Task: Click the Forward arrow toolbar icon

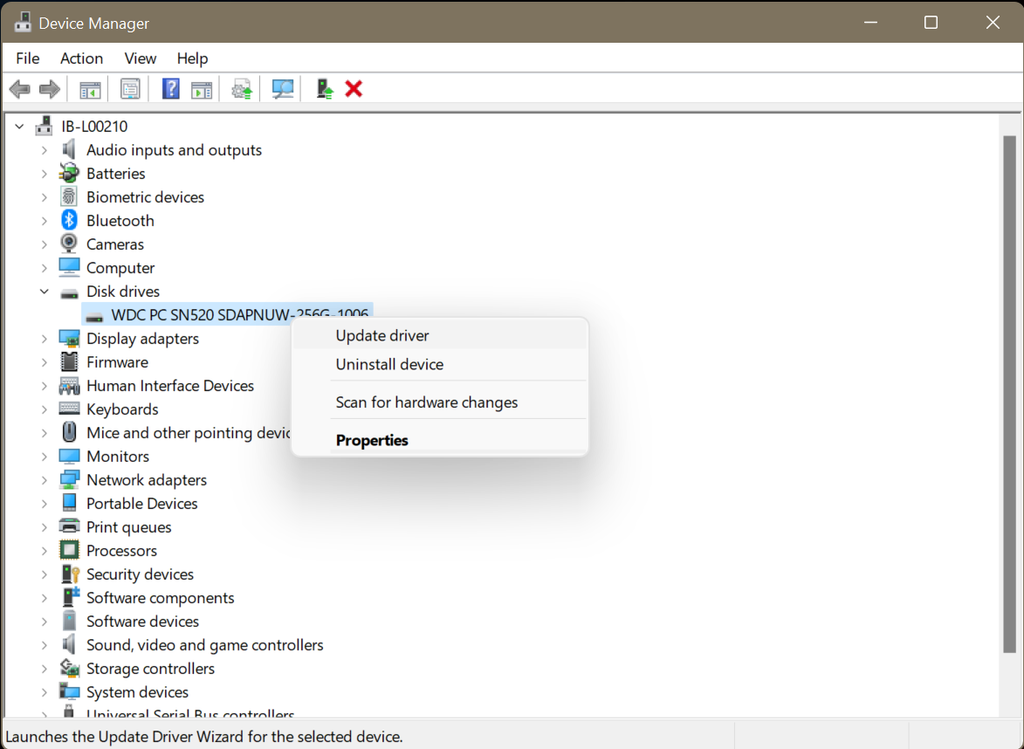Action: coord(50,89)
